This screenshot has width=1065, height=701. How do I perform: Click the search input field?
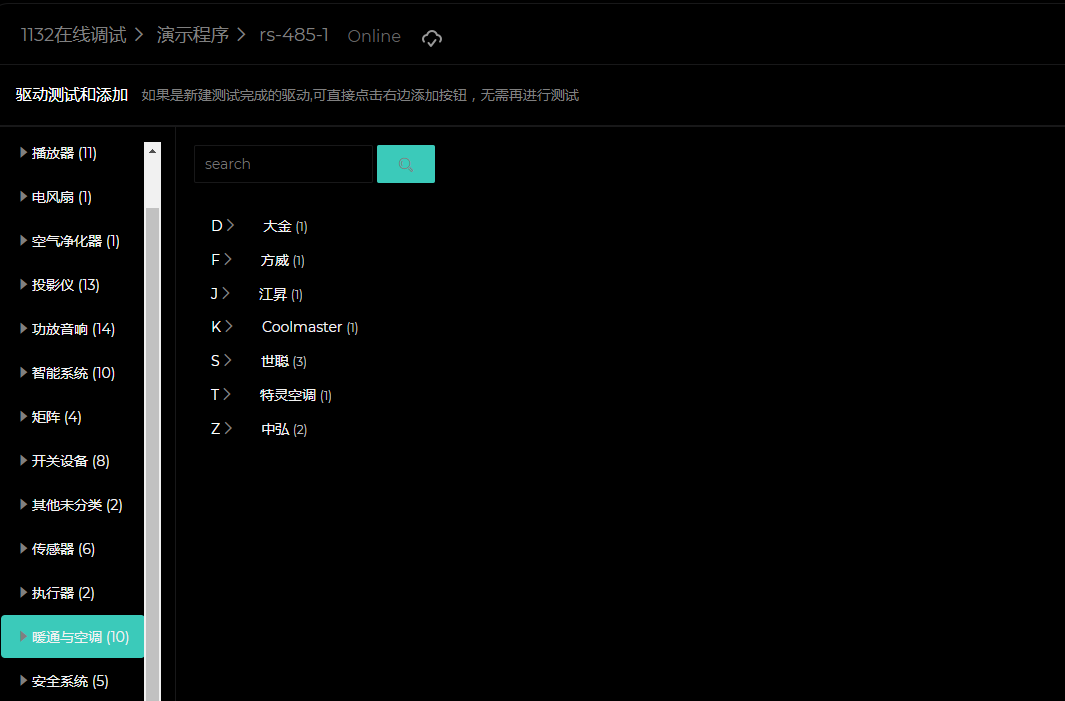(x=283, y=164)
